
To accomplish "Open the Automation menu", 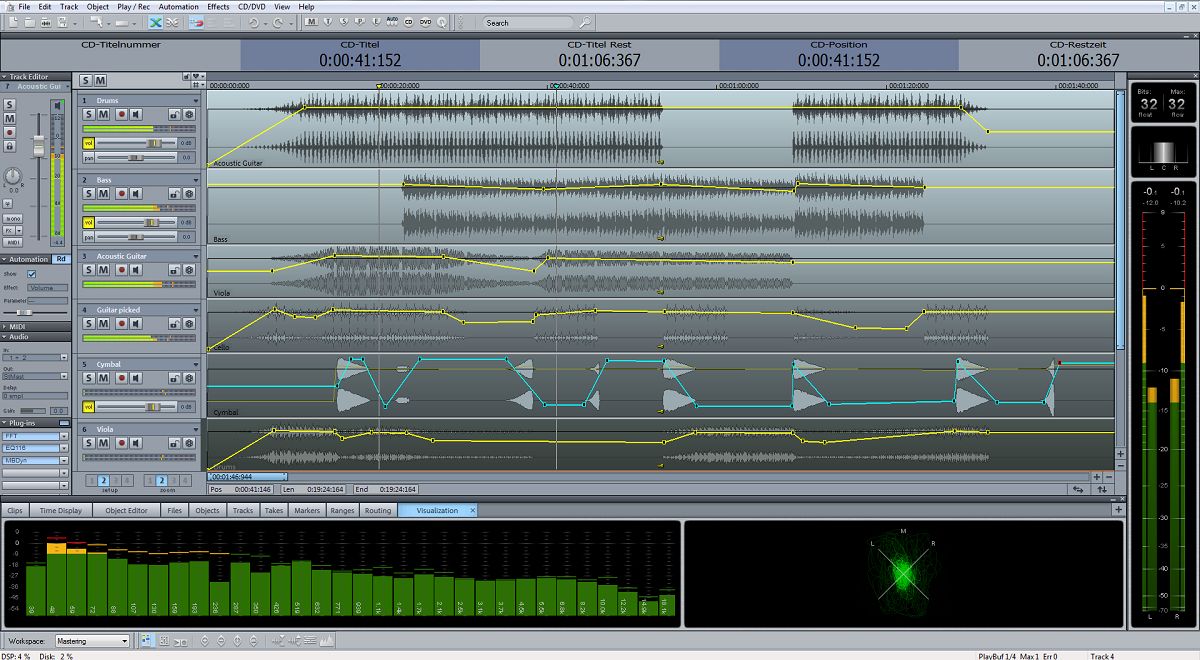I will (x=179, y=6).
